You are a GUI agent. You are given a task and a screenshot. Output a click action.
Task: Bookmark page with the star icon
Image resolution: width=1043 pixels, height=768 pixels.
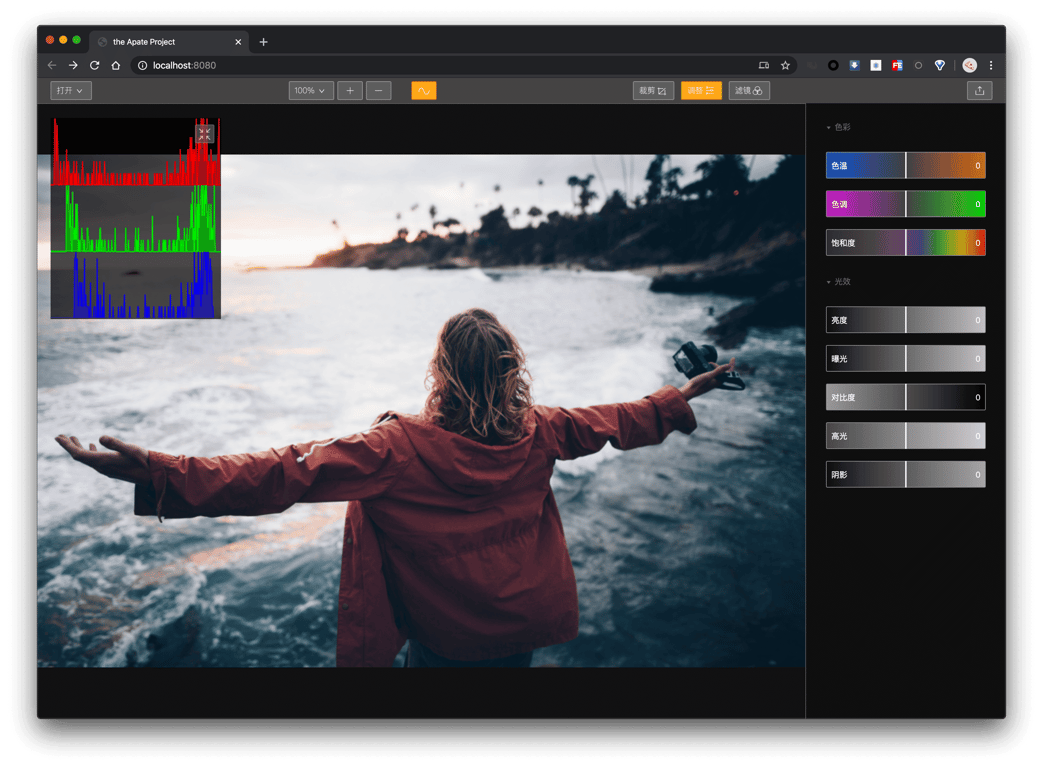pyautogui.click(x=786, y=66)
